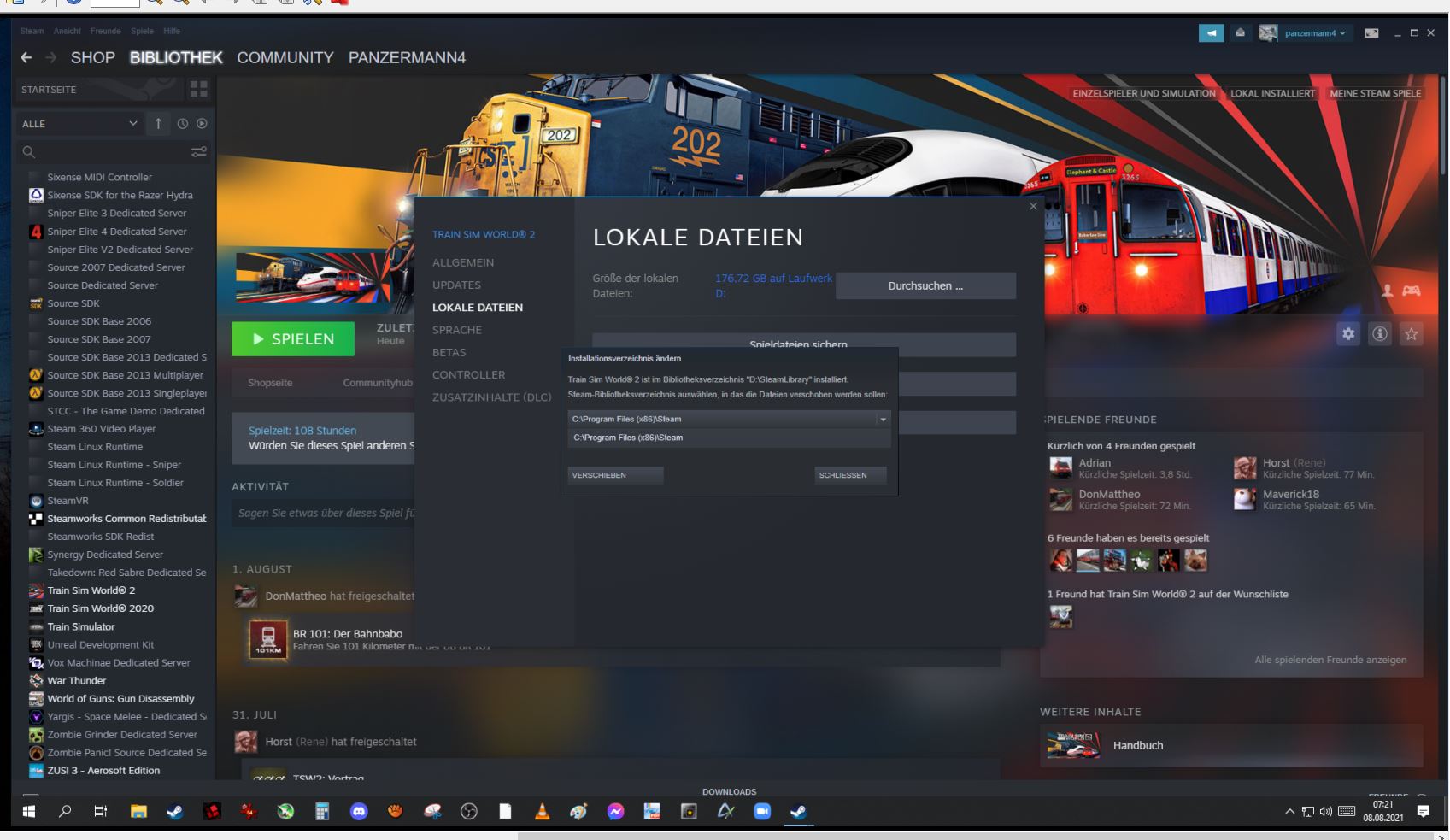
Task: Go back with the left arrow
Action: 26,57
